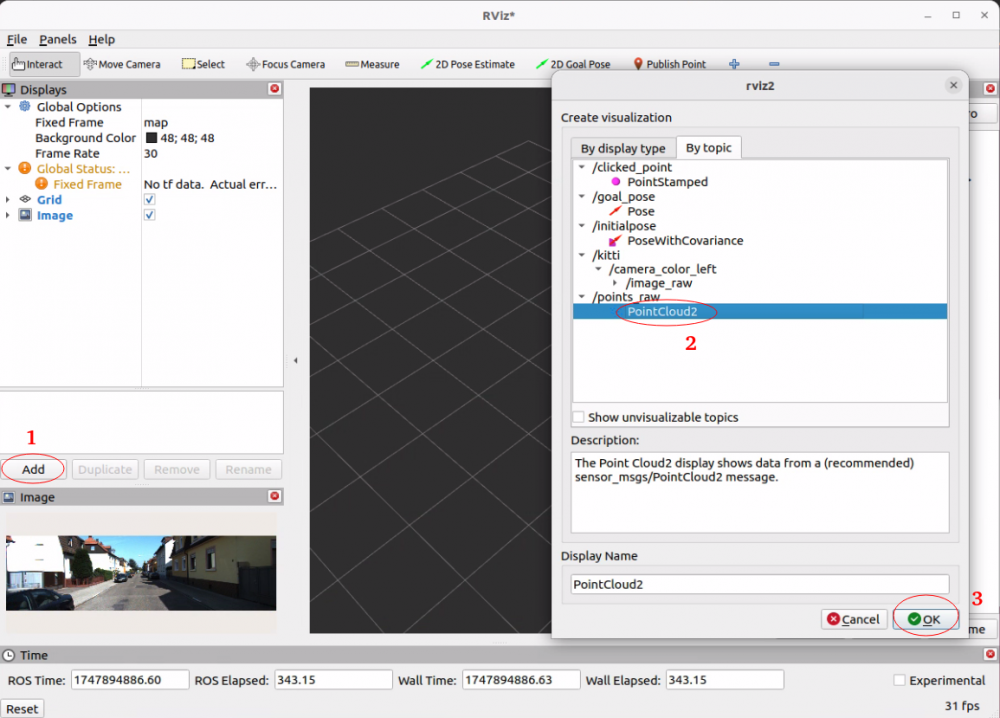This screenshot has width=1000, height=718.
Task: Uncheck the Grid display checkbox
Action: 148,199
